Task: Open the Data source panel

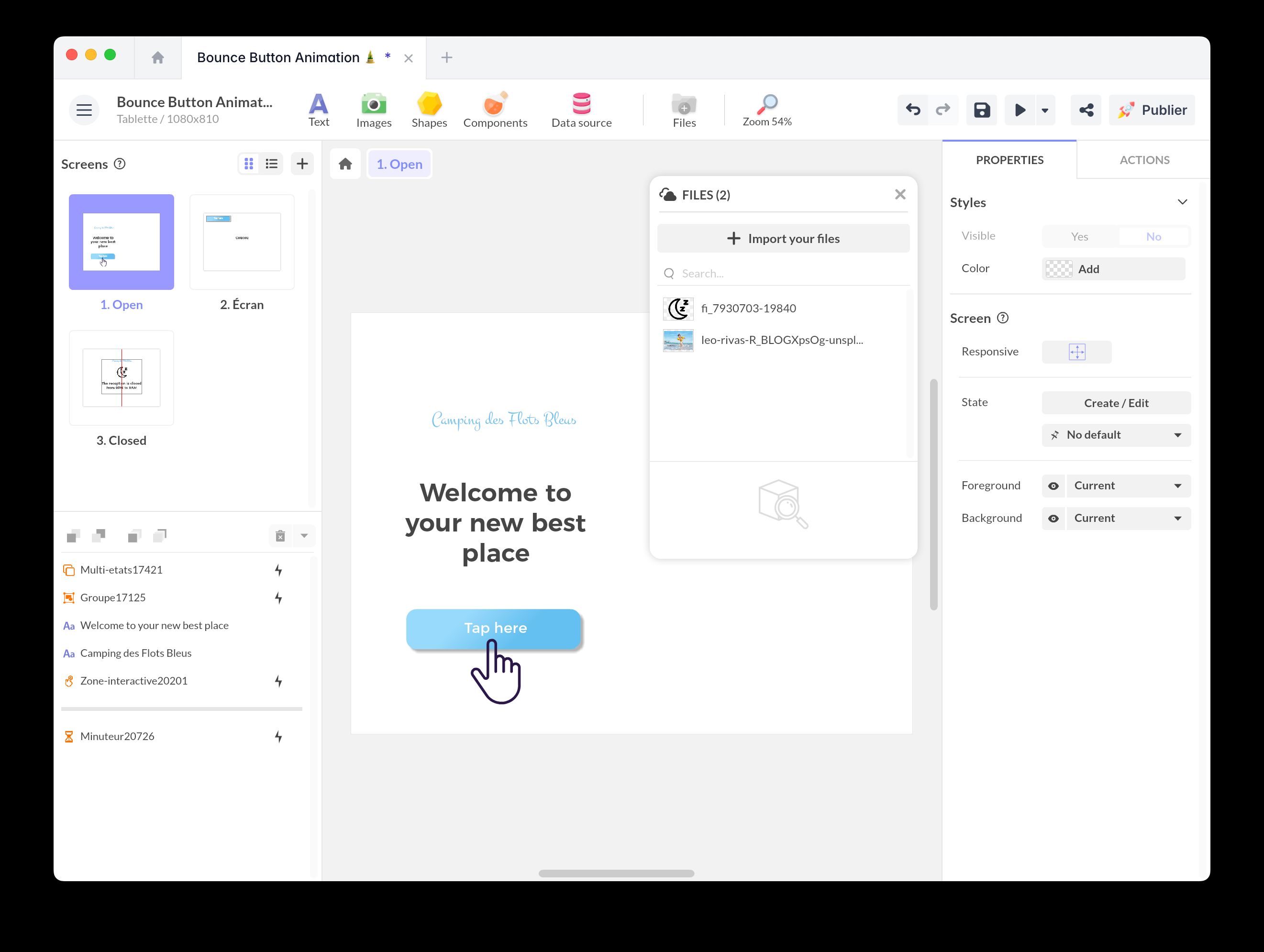Action: (x=581, y=110)
